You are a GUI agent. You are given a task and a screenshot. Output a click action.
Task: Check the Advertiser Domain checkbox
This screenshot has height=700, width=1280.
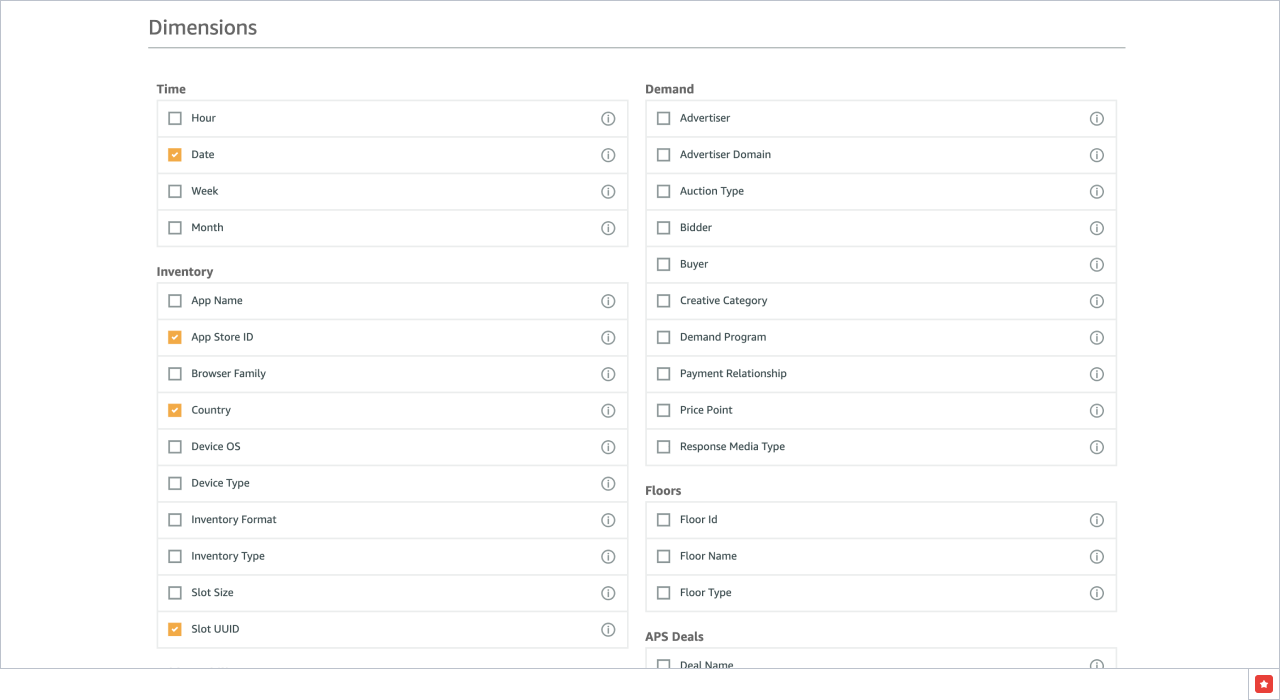[x=663, y=155]
